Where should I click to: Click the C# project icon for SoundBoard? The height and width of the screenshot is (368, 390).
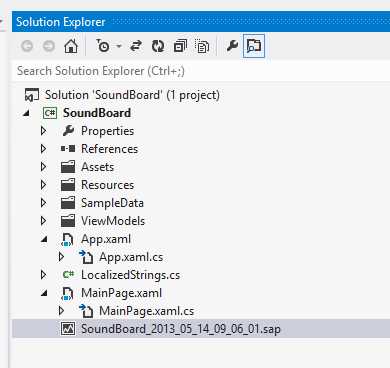(50, 113)
